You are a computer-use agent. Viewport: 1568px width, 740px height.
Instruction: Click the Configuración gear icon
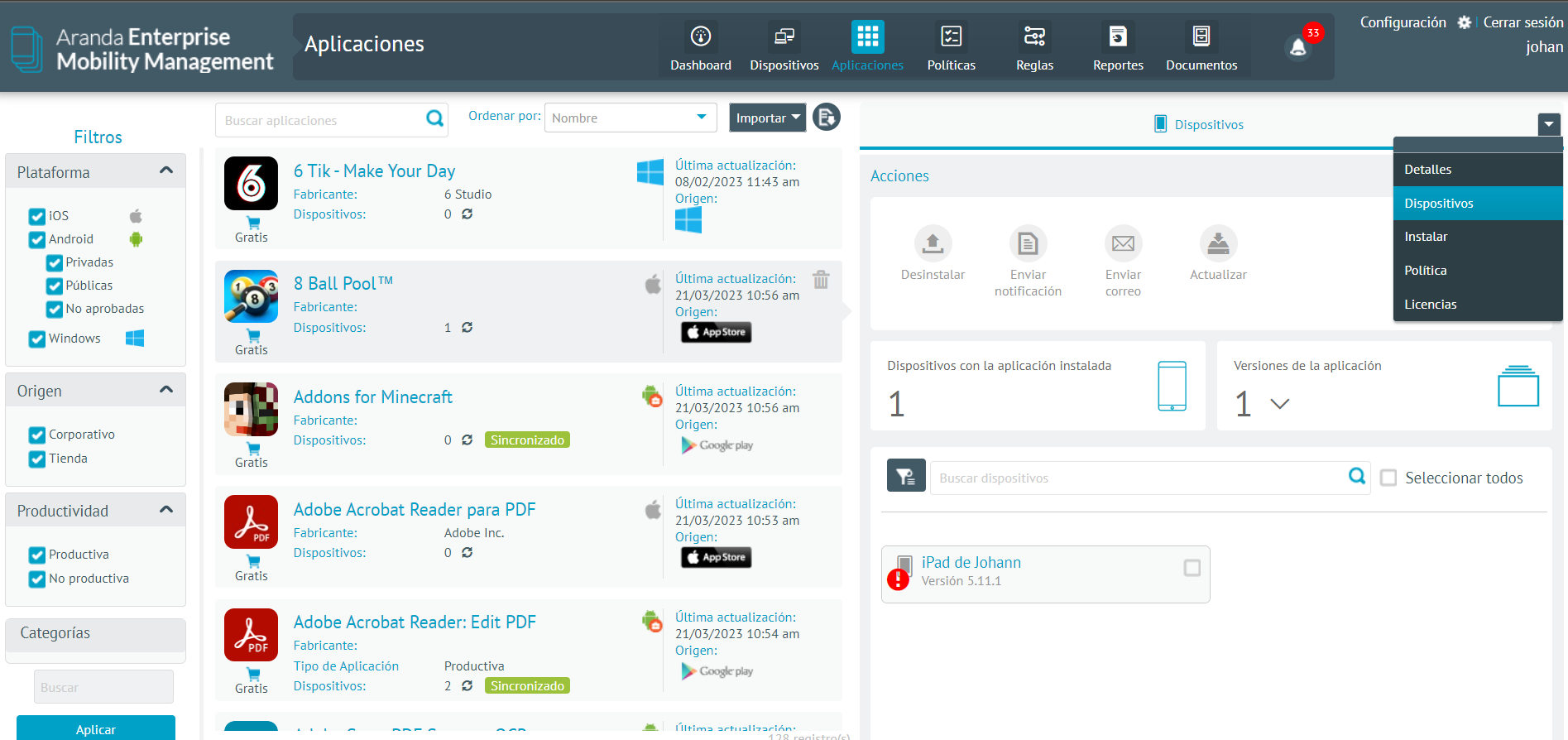[x=1465, y=22]
